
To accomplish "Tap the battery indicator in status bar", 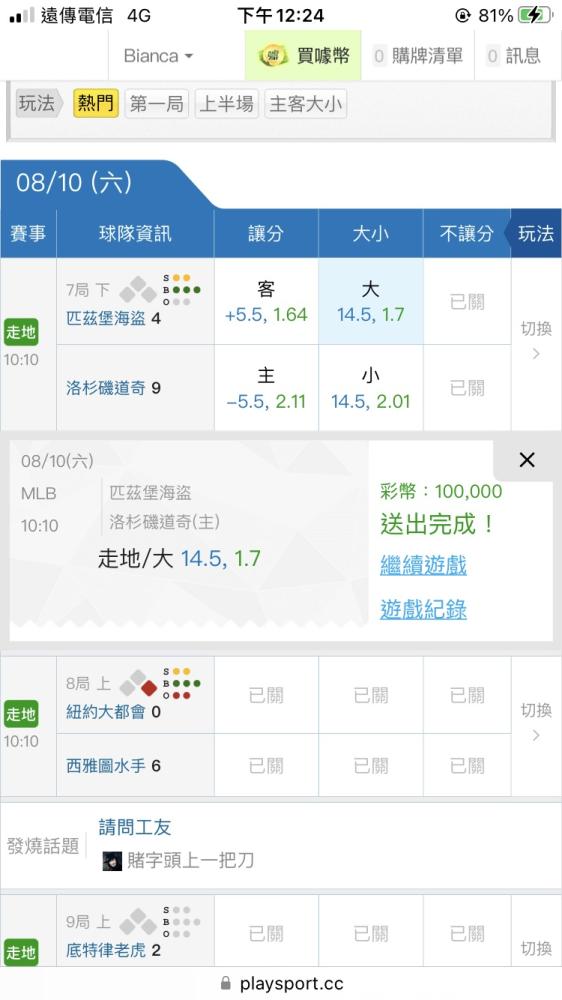I will point(536,15).
